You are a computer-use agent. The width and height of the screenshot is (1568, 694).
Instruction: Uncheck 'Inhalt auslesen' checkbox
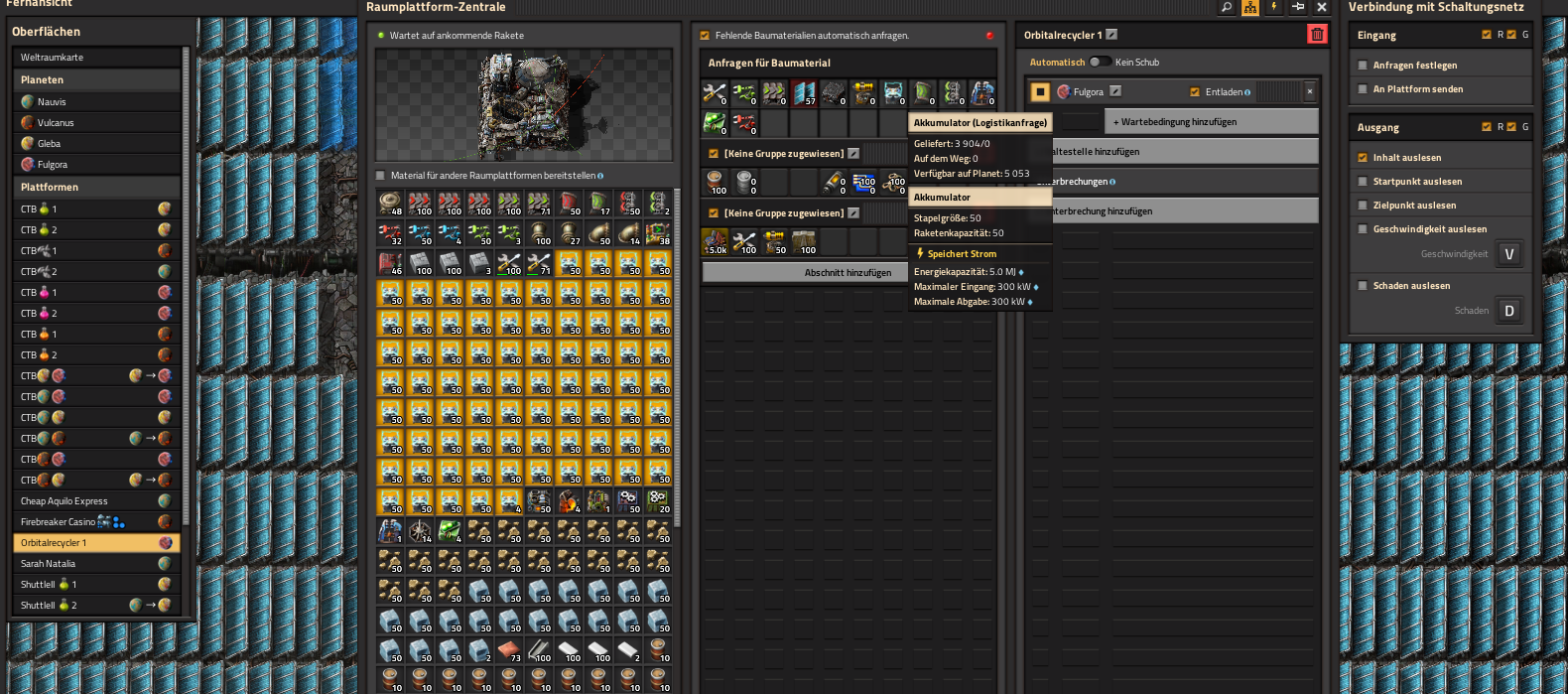1363,158
